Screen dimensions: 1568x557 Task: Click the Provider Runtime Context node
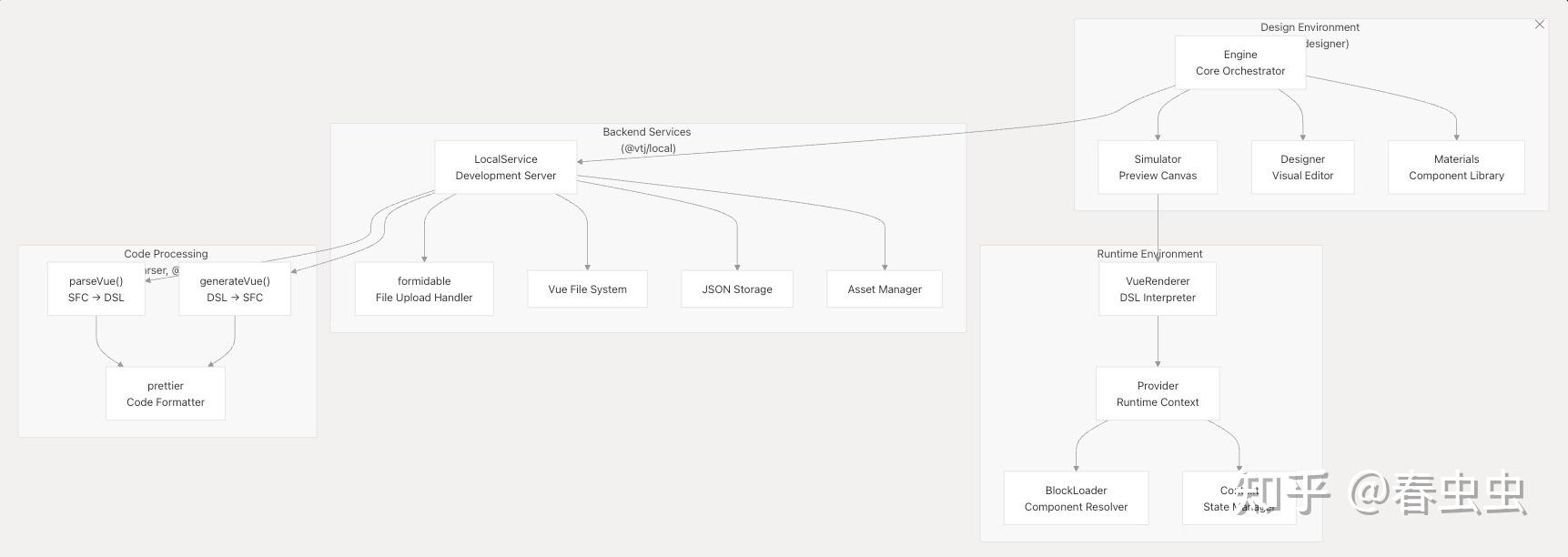(1157, 394)
